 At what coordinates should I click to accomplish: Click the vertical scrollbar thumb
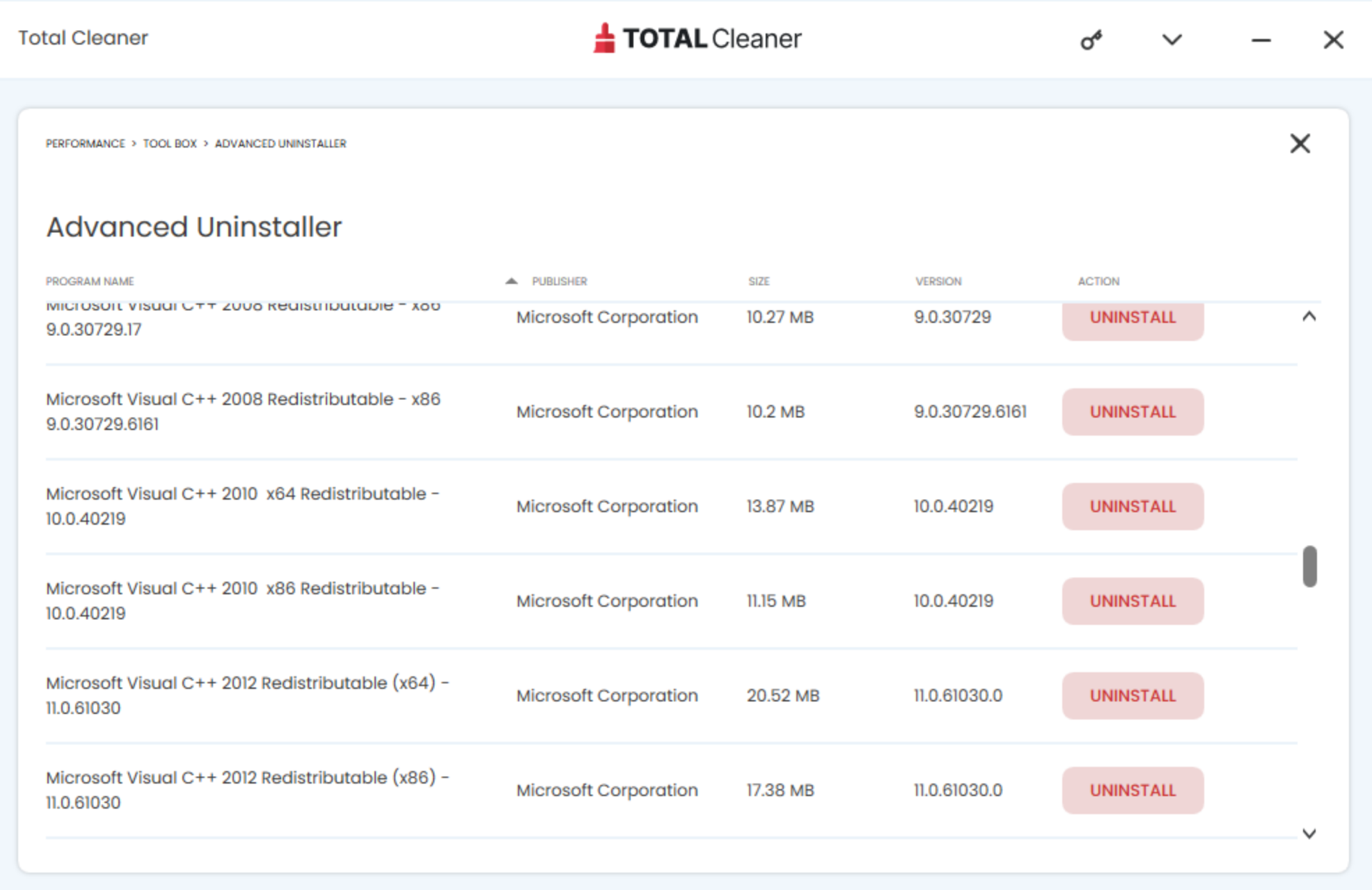[x=1309, y=566]
